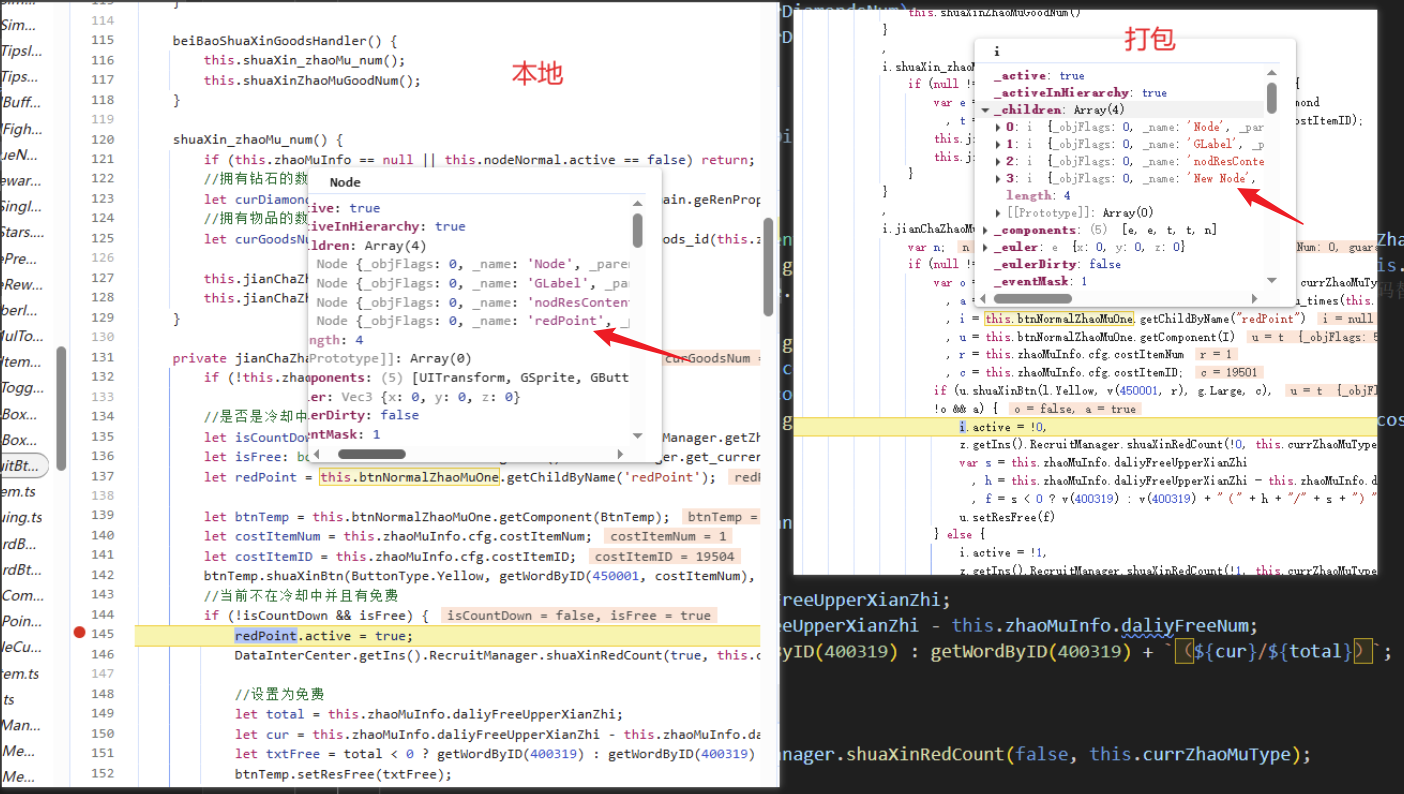Screen dimensions: 1404x794
Task: Select the 'nodResConten' node row in the left tooltip
Action: (x=469, y=302)
